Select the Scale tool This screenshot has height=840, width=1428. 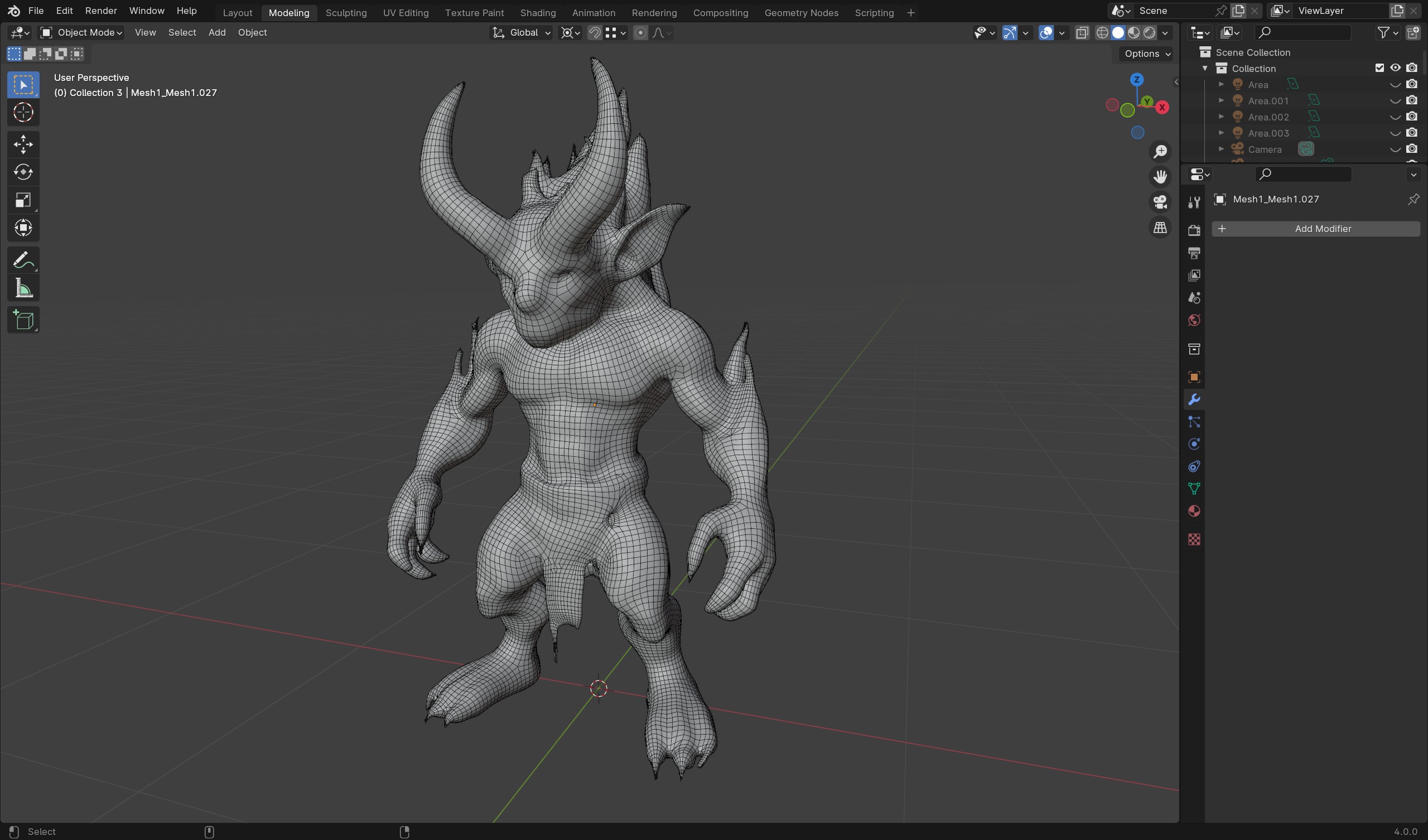tap(23, 200)
